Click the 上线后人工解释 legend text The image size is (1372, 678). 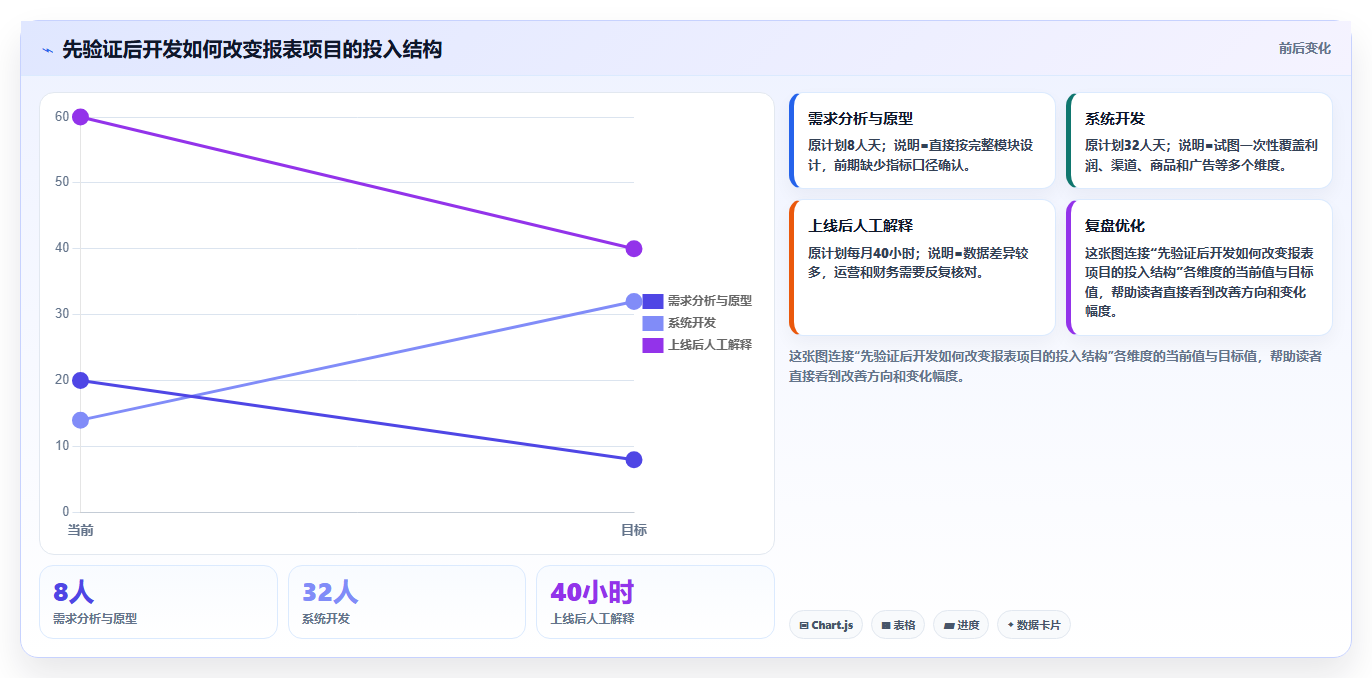[x=709, y=344]
